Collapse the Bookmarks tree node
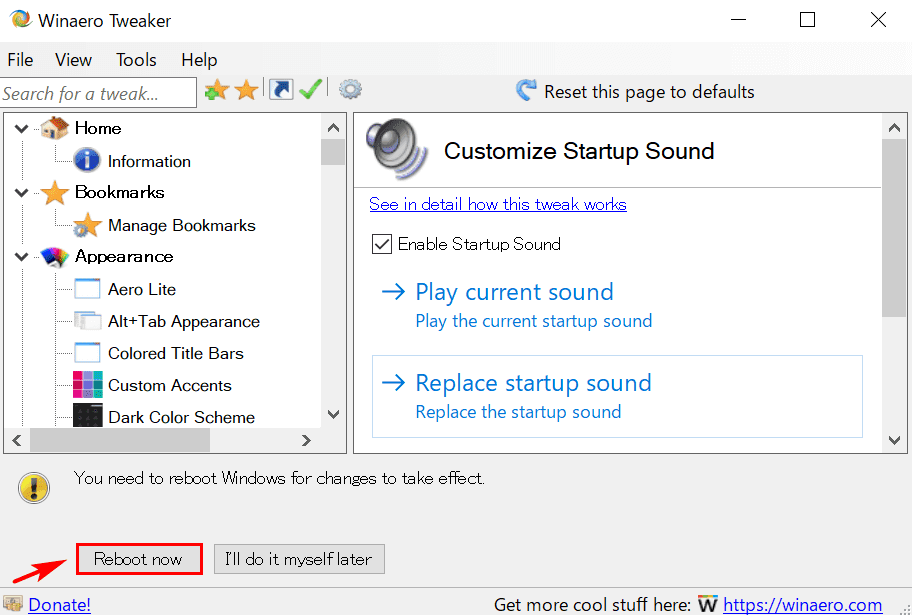This screenshot has height=615, width=912. pyautogui.click(x=22, y=193)
